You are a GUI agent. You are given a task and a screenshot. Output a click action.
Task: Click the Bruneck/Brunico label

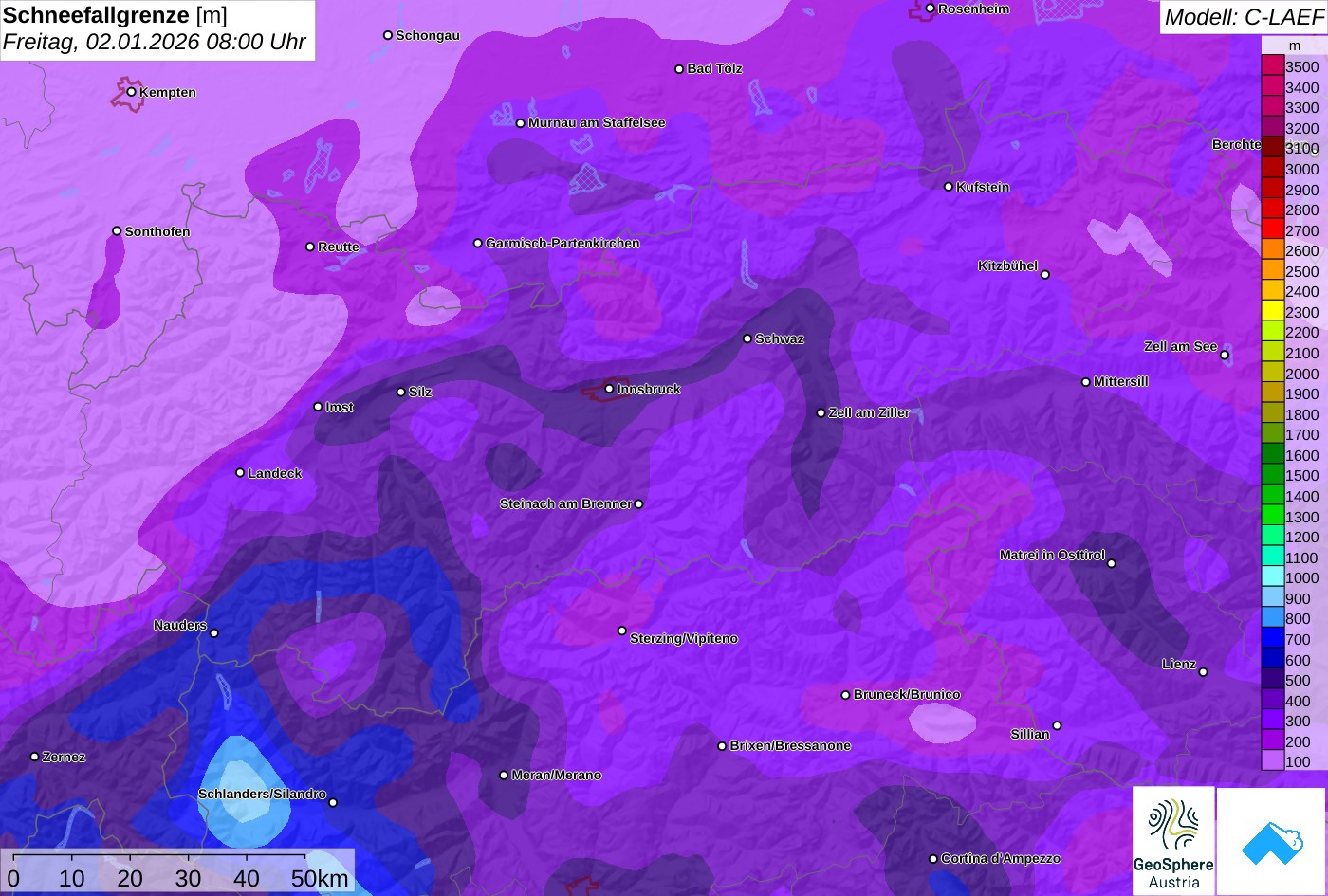[907, 694]
